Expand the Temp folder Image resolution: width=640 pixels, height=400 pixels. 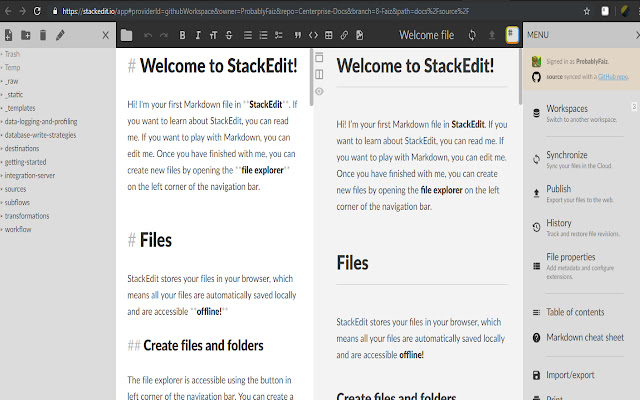[12, 67]
